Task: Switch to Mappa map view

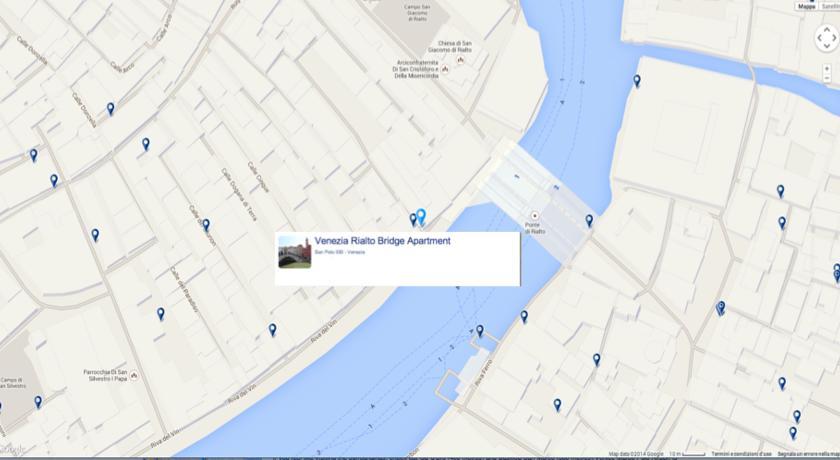Action: coord(806,5)
